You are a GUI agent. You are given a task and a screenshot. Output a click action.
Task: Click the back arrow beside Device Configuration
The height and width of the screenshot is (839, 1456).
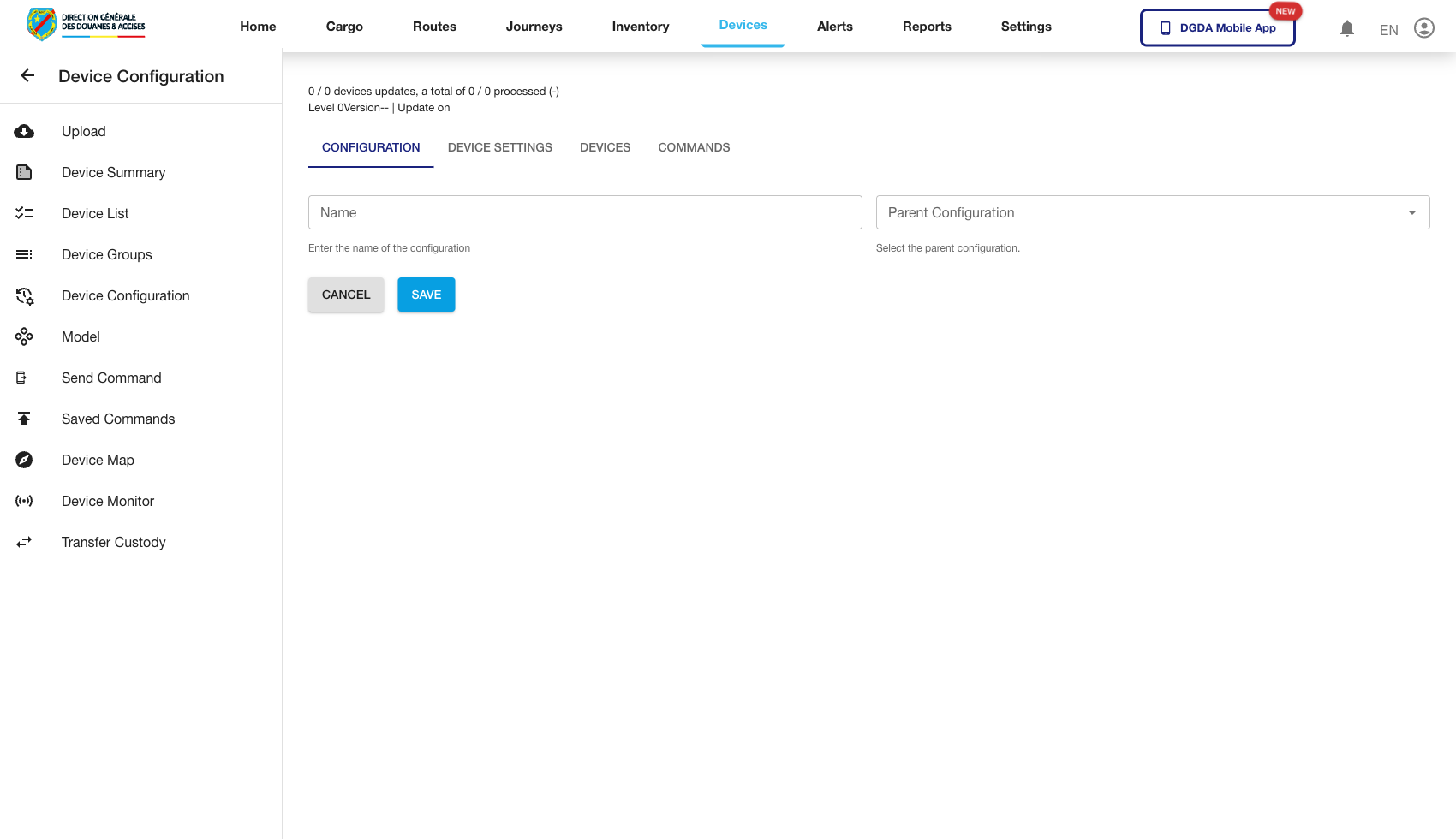tap(27, 75)
